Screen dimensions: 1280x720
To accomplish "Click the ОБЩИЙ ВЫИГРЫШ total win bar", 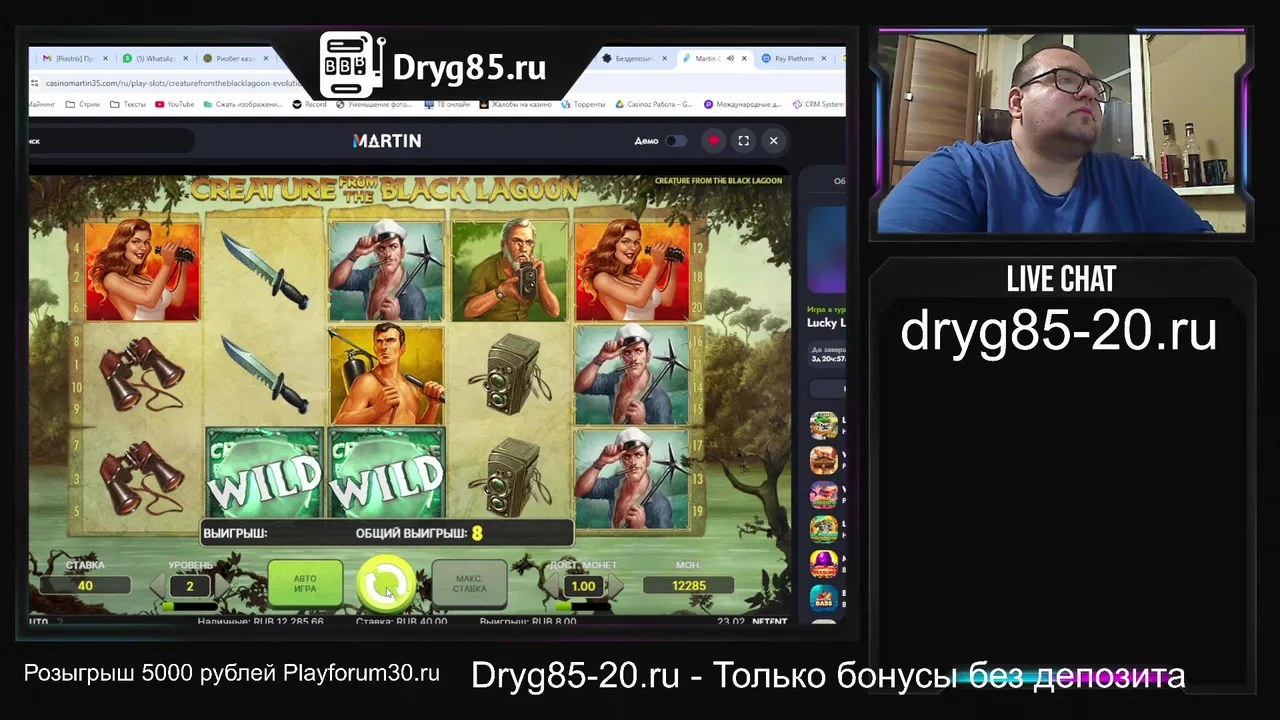I will (x=387, y=533).
